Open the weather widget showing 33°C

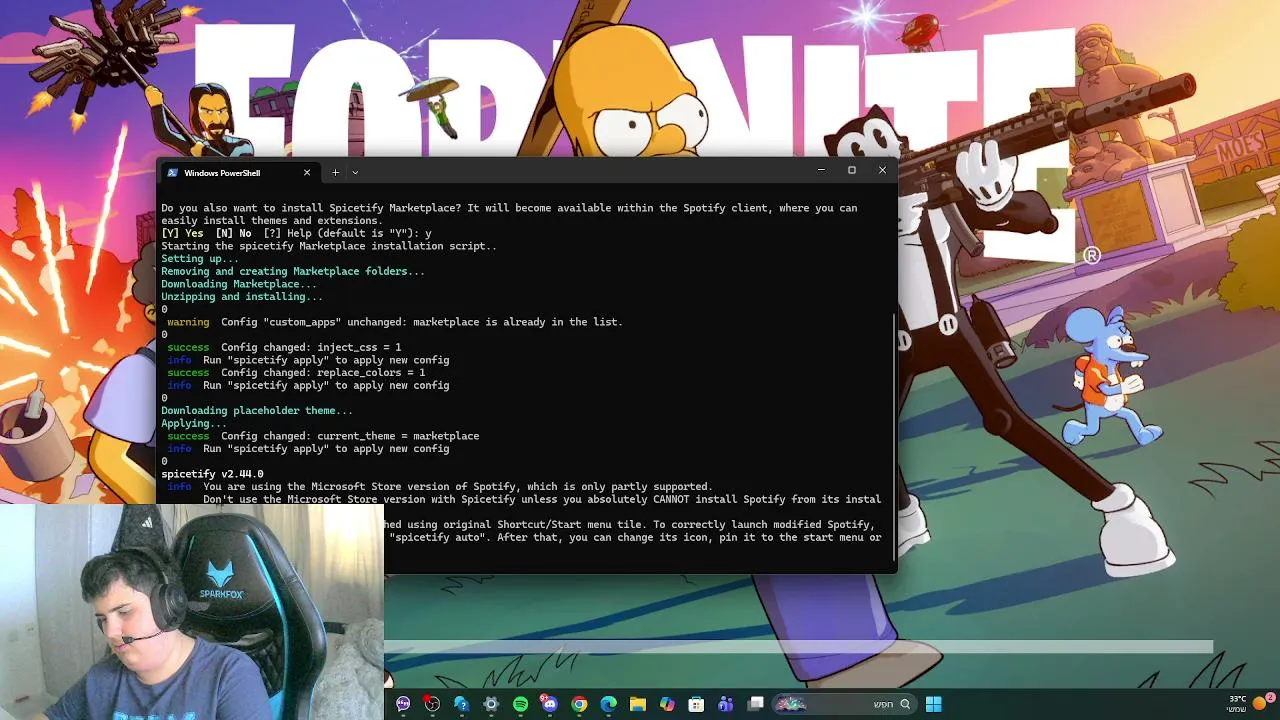pyautogui.click(x=1237, y=704)
